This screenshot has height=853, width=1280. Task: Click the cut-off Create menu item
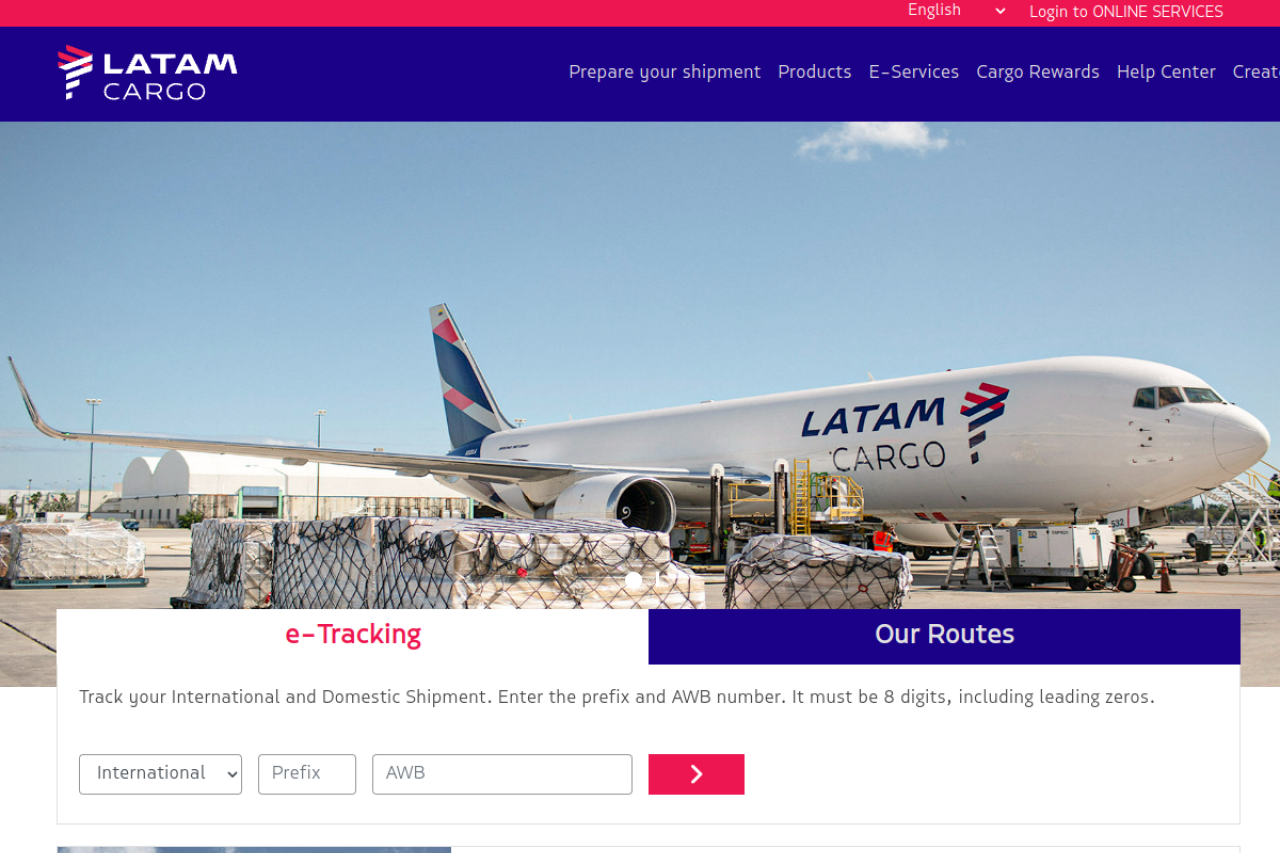1256,72
